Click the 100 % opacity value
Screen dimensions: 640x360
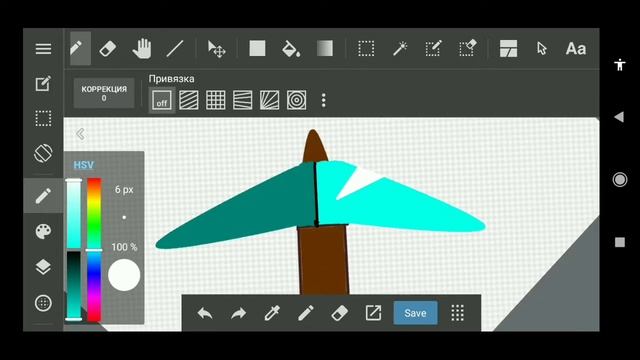tap(124, 247)
